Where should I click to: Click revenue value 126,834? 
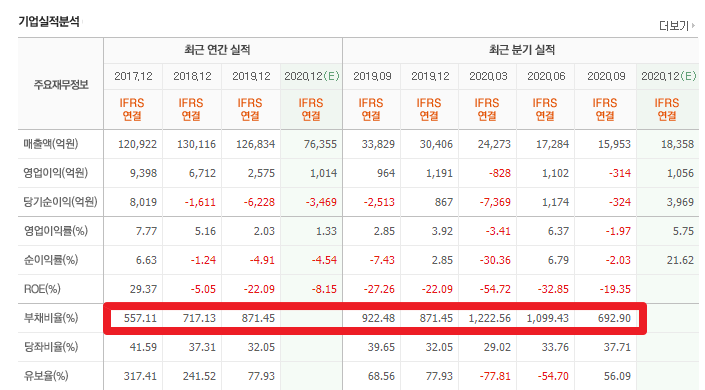pyautogui.click(x=255, y=144)
